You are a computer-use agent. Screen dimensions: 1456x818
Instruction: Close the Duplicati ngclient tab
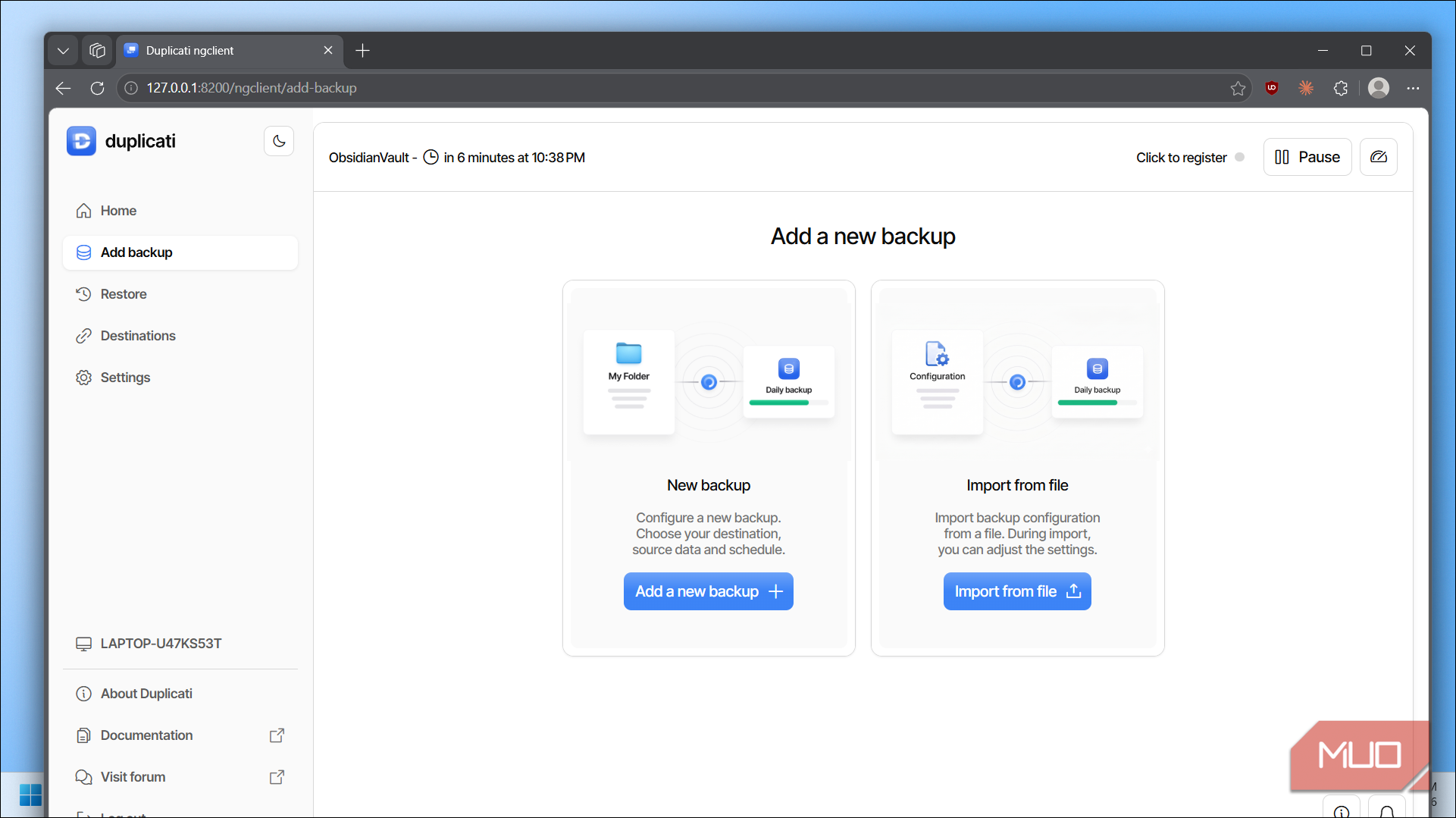[328, 50]
